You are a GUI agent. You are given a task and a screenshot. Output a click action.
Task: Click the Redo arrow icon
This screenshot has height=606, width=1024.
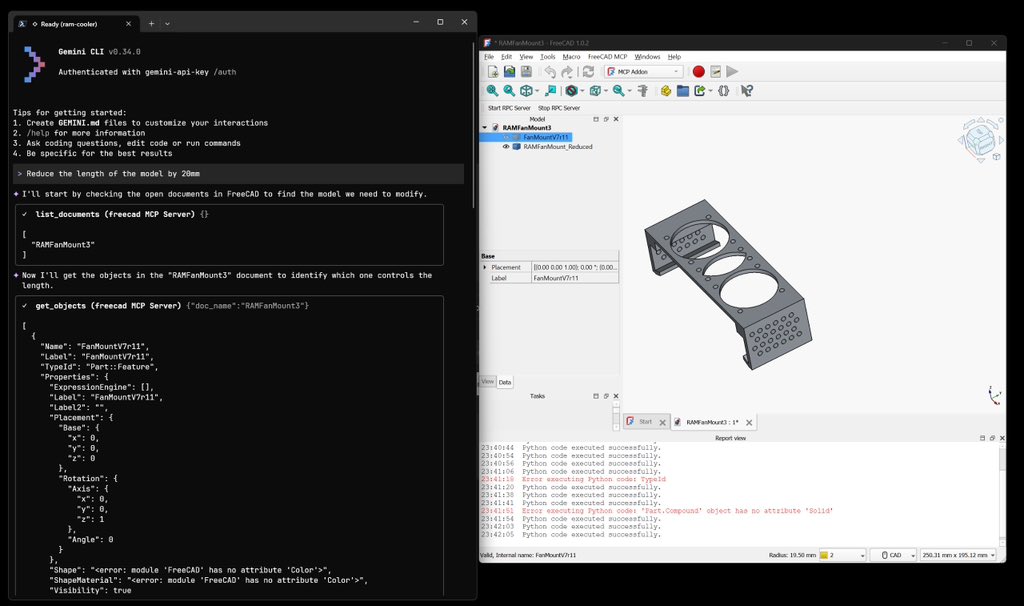567,72
